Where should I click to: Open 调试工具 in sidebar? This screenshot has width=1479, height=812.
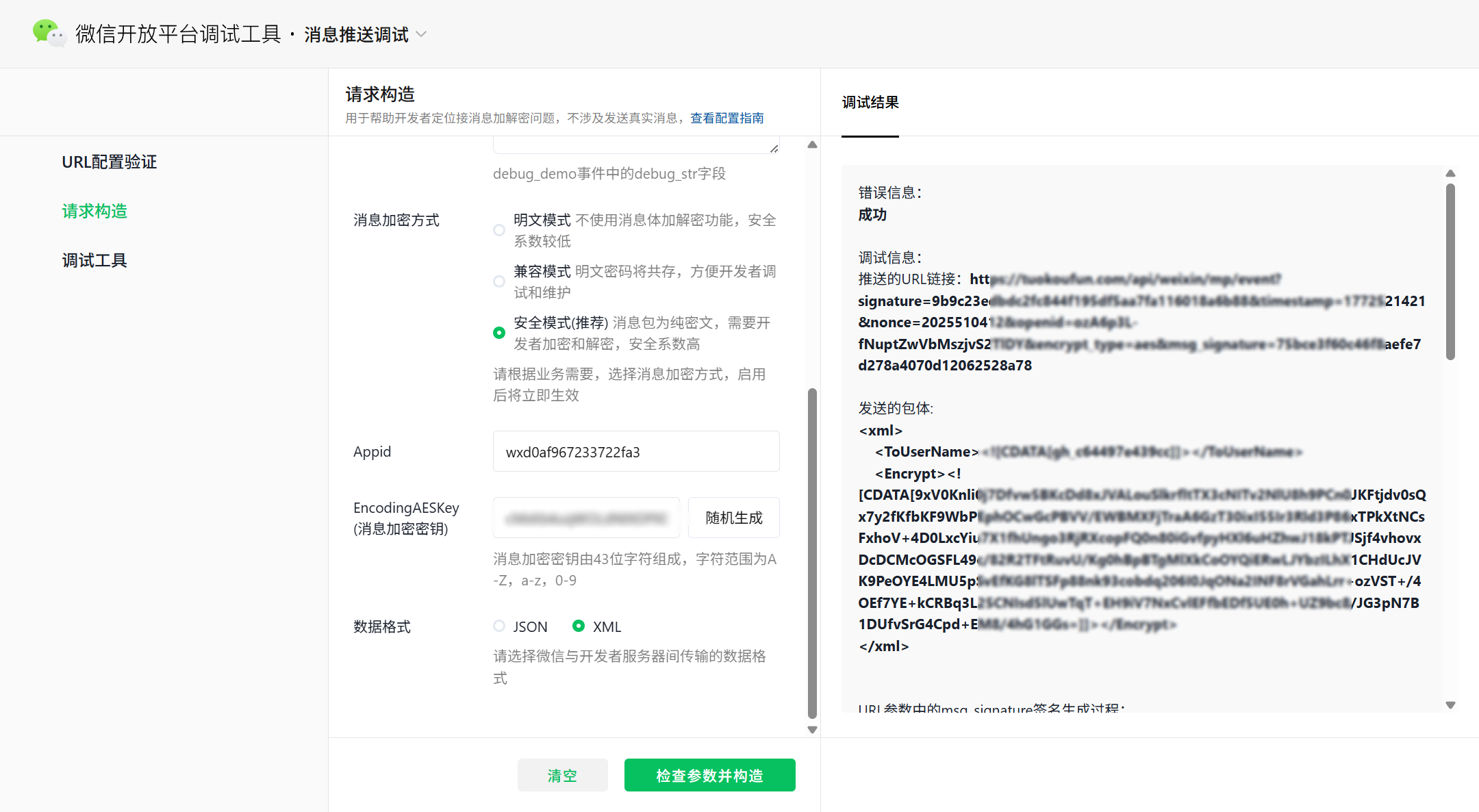point(94,261)
